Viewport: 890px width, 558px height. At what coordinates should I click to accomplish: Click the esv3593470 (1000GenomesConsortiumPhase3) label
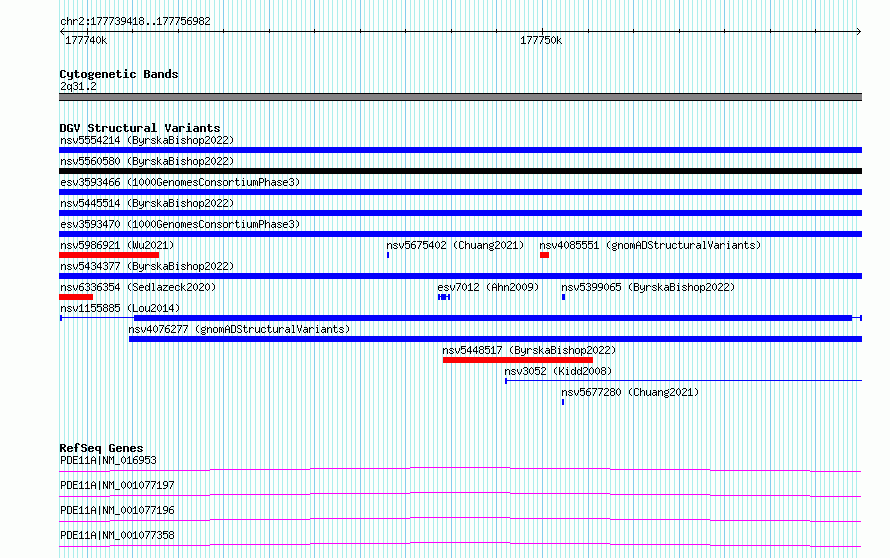[x=180, y=224]
